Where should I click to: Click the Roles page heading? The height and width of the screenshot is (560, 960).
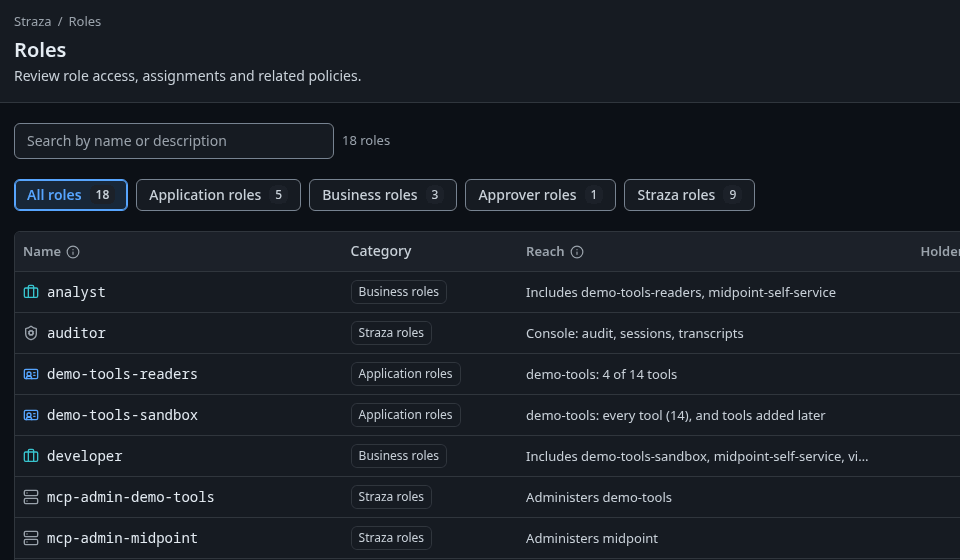pyautogui.click(x=40, y=50)
